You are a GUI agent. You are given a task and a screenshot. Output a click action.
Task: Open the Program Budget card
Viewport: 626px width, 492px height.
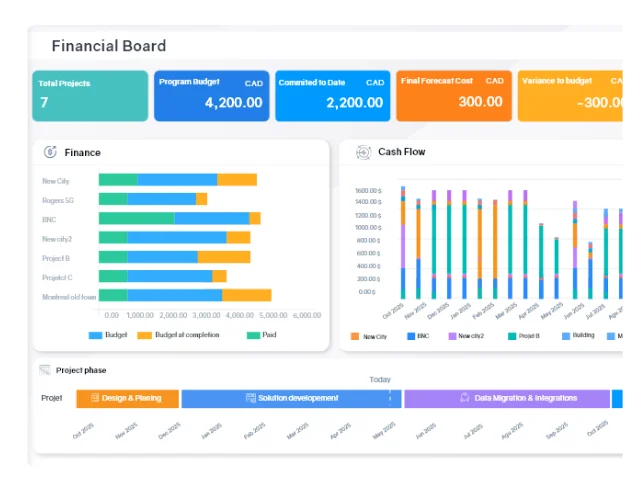[x=212, y=95]
